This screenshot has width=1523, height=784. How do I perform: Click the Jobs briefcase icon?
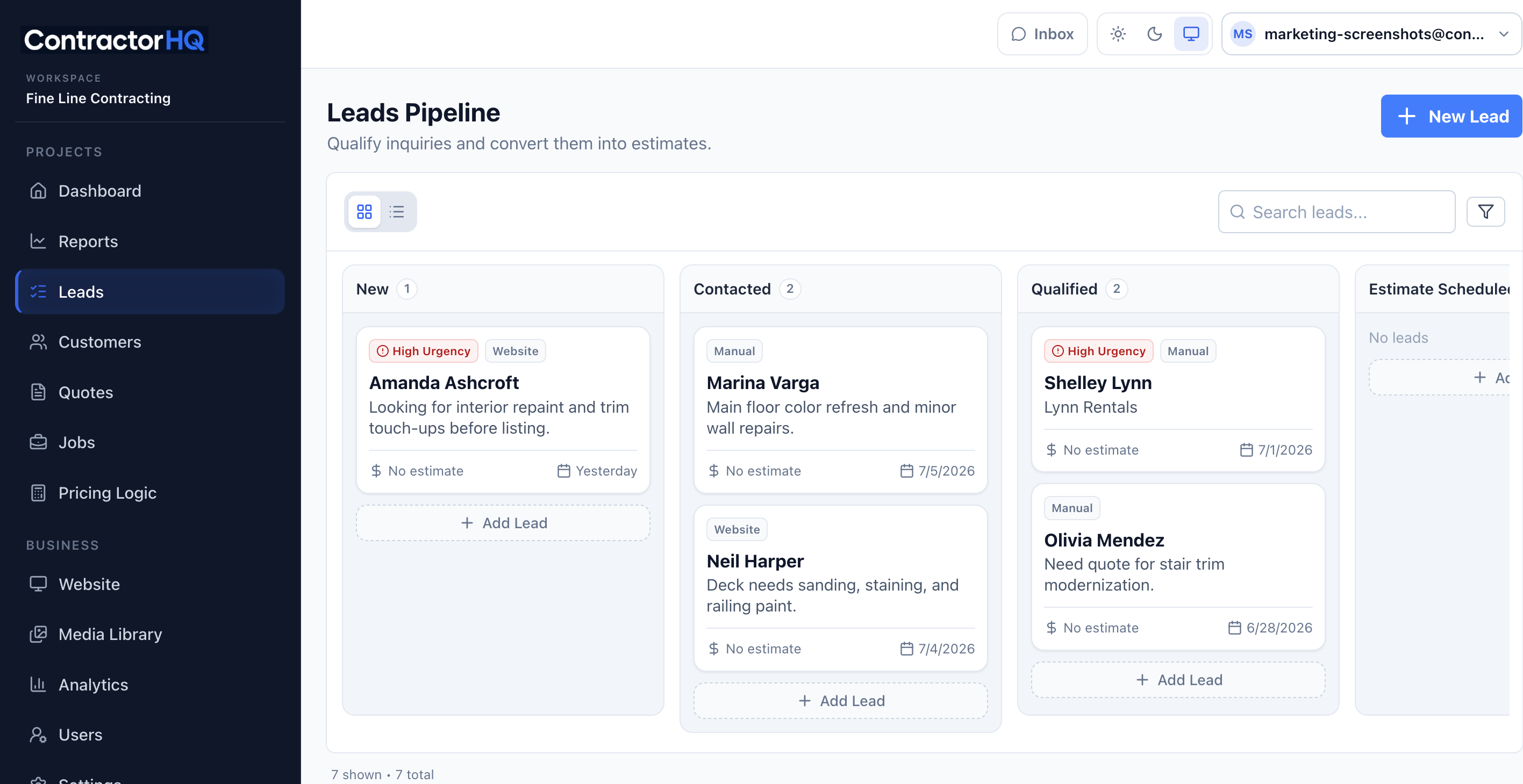(38, 443)
